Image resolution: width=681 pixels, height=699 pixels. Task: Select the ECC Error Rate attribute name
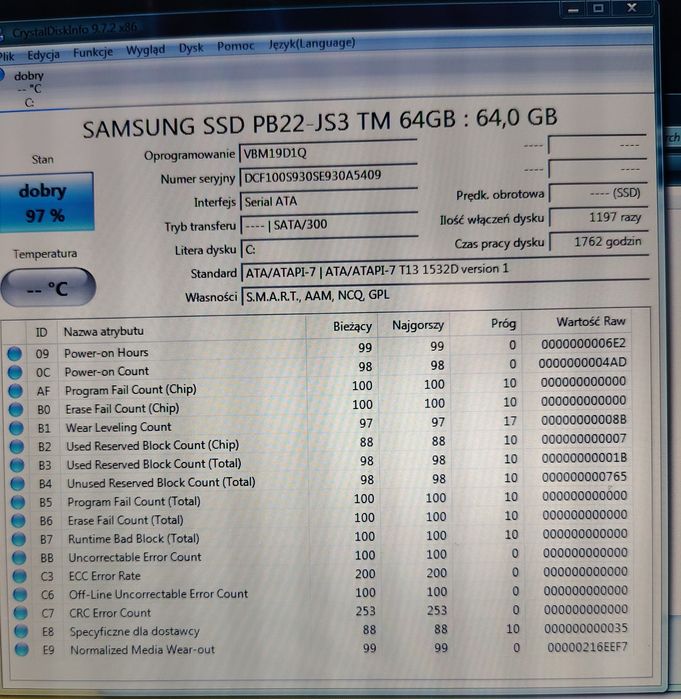click(105, 576)
